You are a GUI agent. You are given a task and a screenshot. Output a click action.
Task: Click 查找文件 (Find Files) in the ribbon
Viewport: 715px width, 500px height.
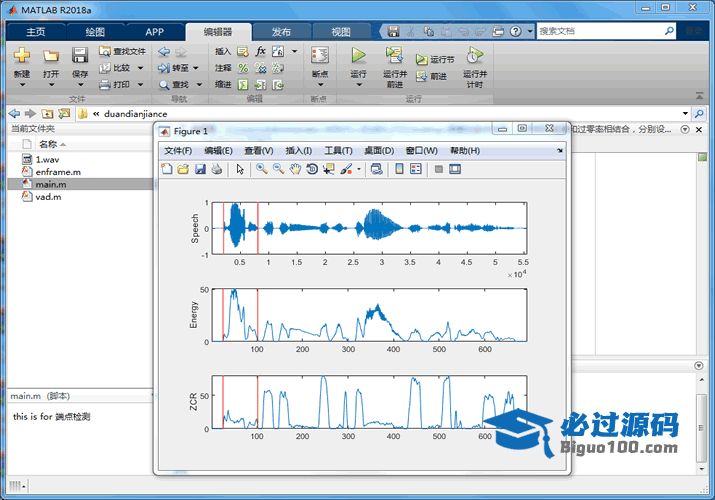coord(123,52)
